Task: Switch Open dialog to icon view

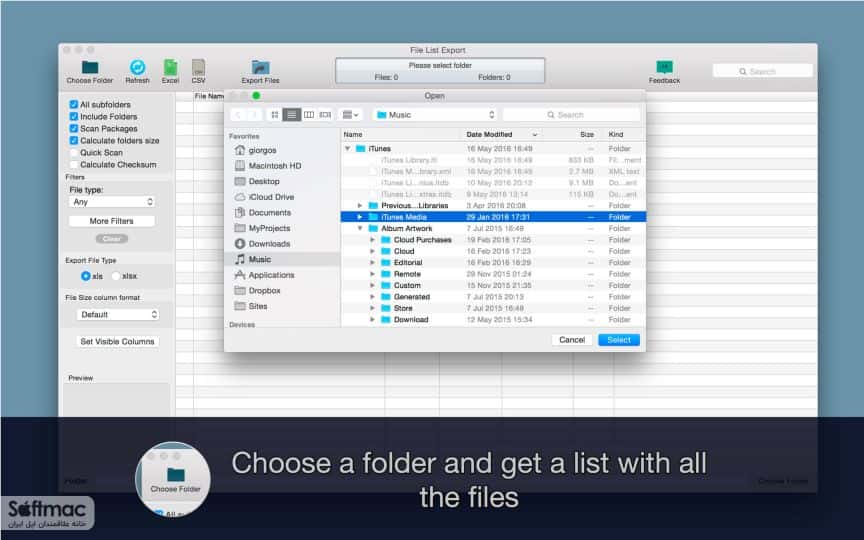Action: [274, 115]
